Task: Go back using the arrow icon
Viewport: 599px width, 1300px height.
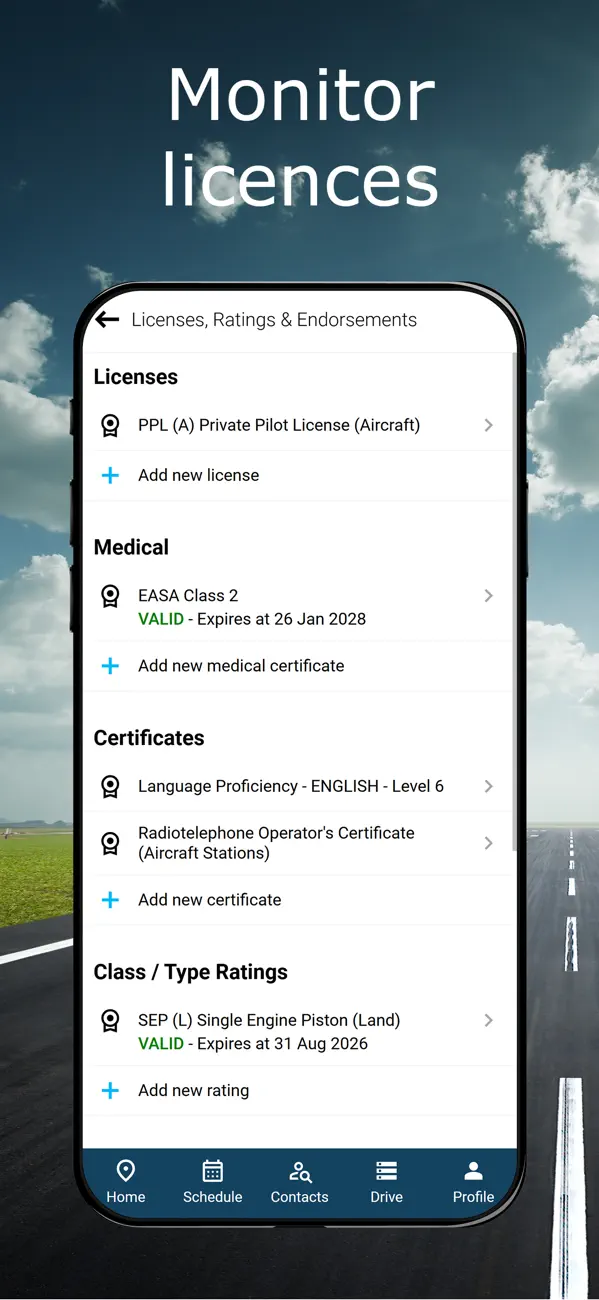Action: (107, 319)
